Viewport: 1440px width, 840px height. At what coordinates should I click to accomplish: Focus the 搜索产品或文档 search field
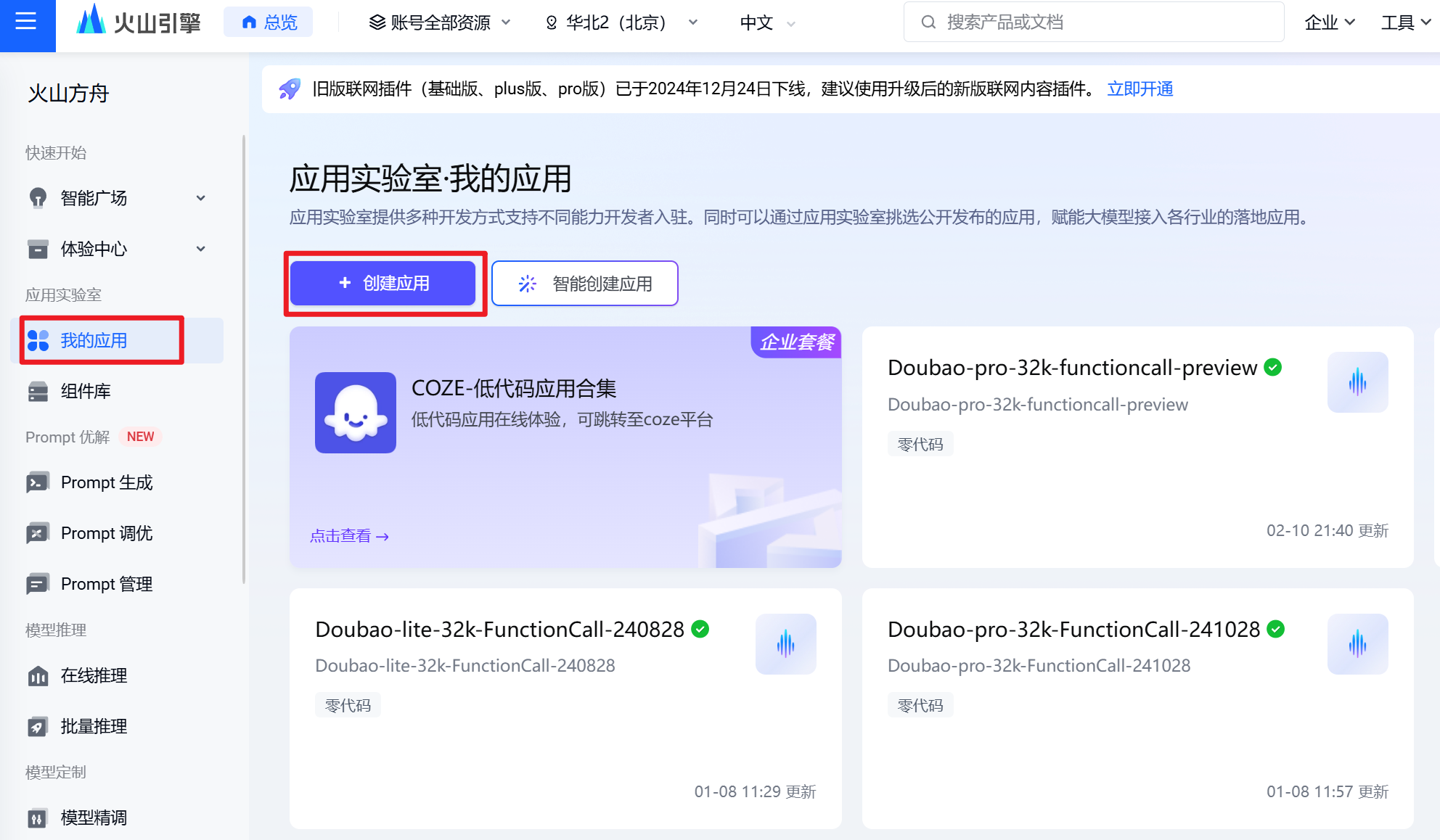point(1094,22)
